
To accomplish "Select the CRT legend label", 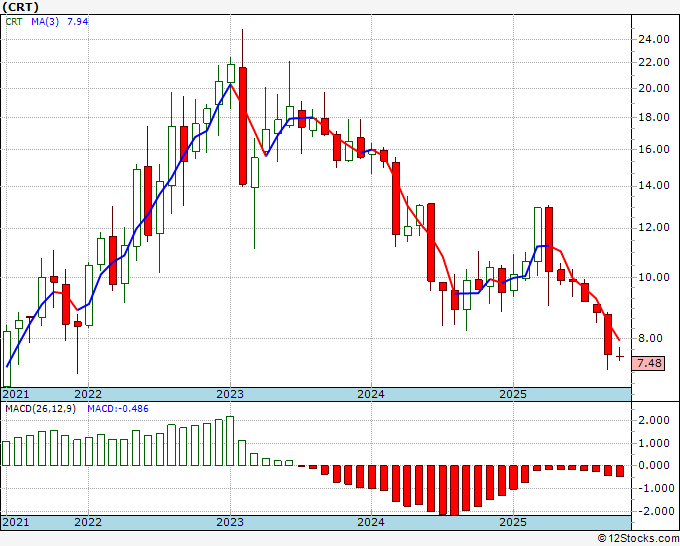I will pyautogui.click(x=13, y=21).
